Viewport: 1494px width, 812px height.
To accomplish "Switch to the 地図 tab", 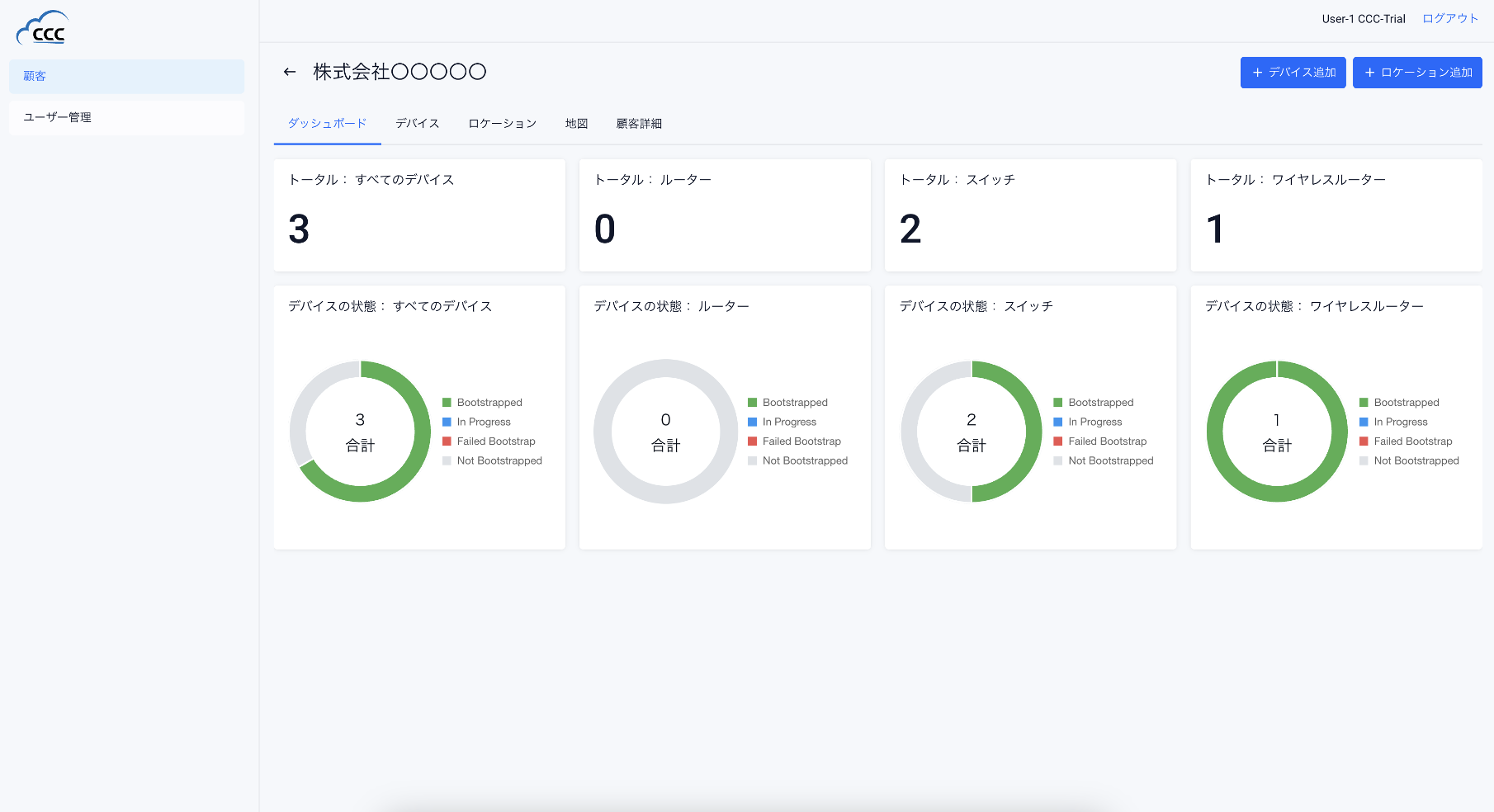I will coord(576,124).
